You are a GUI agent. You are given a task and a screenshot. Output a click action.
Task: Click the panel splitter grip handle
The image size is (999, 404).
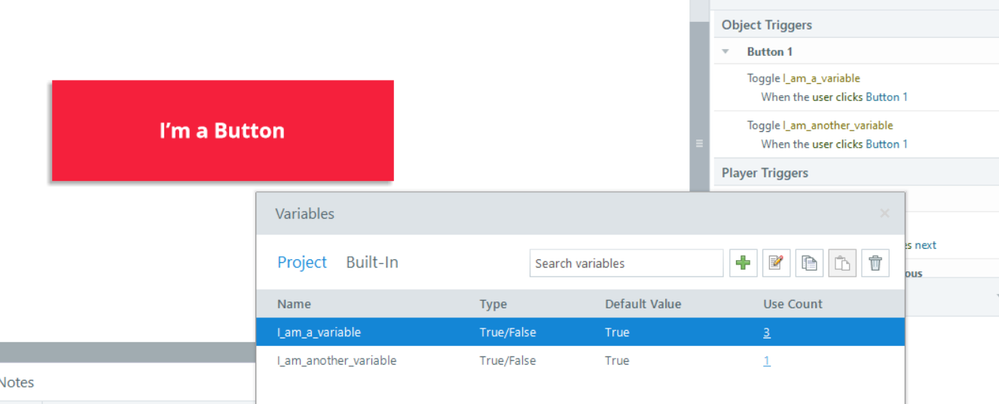coord(699,143)
